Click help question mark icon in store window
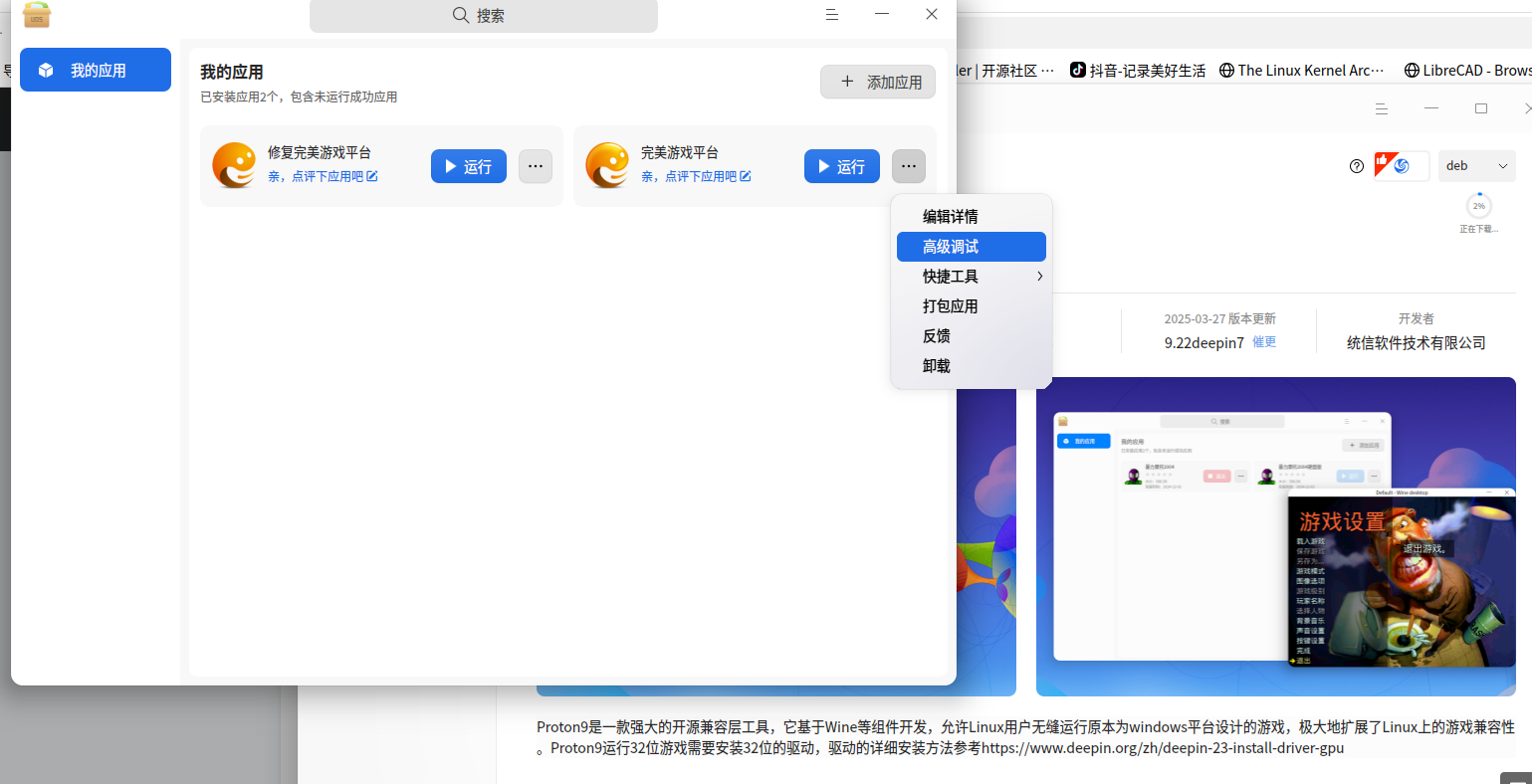 pyautogui.click(x=1356, y=166)
